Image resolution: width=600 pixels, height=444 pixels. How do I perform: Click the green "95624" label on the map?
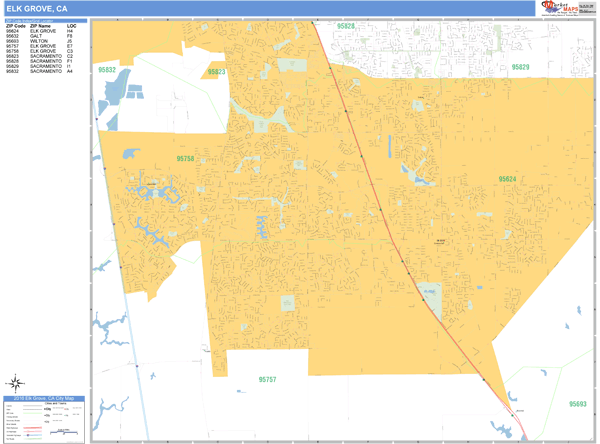click(507, 179)
